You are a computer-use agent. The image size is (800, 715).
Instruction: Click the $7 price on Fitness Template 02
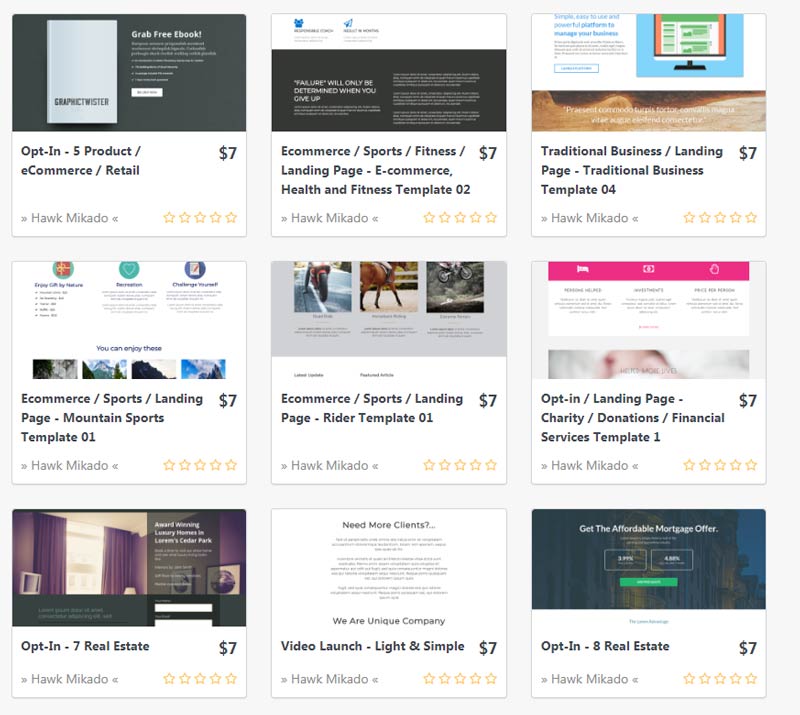point(488,153)
